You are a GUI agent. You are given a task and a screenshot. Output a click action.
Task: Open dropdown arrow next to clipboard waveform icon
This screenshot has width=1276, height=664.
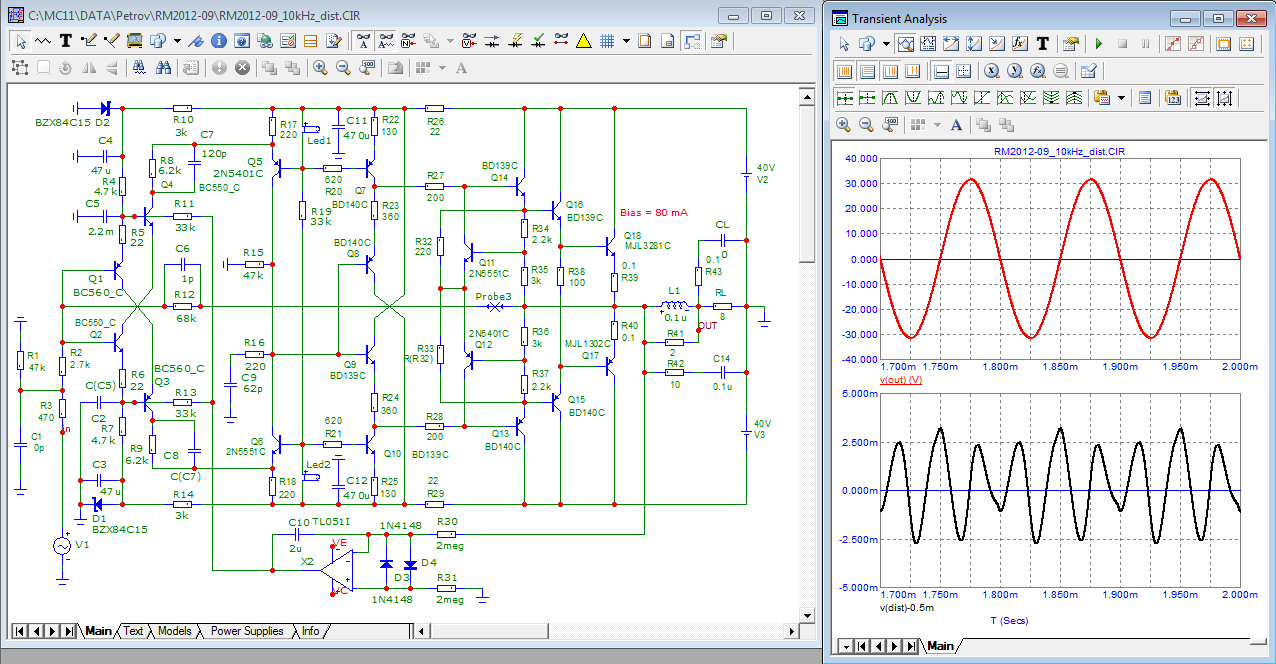(1121, 98)
